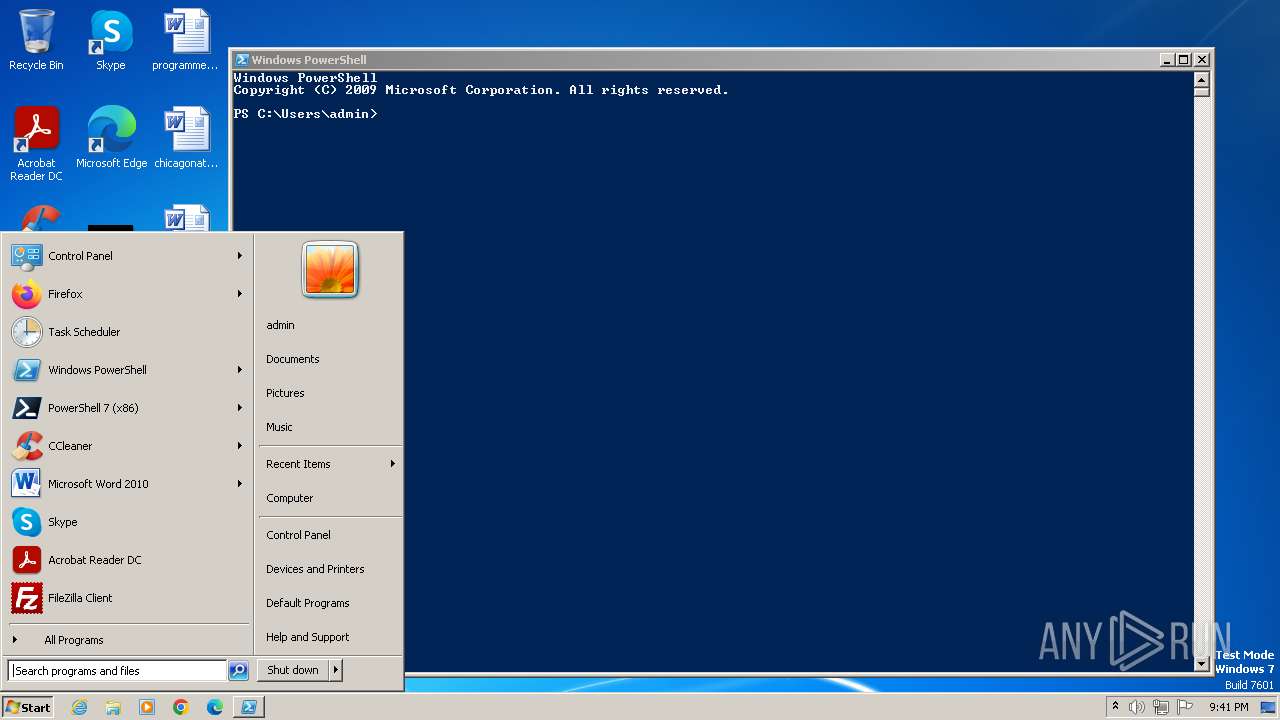Click the search programs and files box

[x=117, y=671]
